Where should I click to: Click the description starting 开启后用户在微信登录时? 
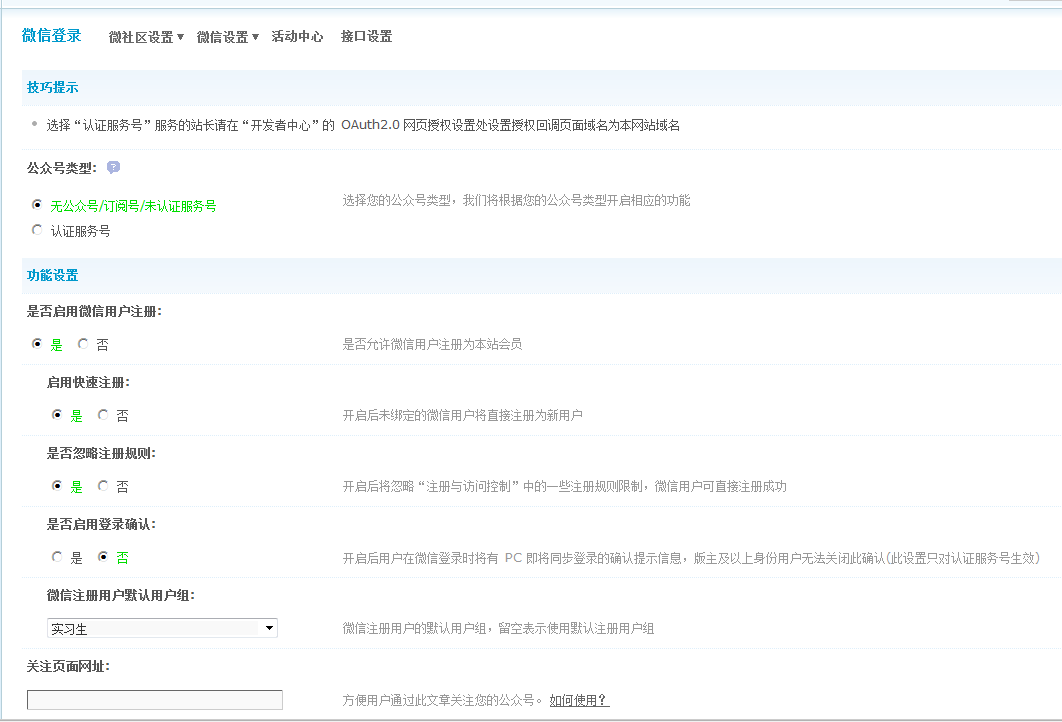point(691,558)
